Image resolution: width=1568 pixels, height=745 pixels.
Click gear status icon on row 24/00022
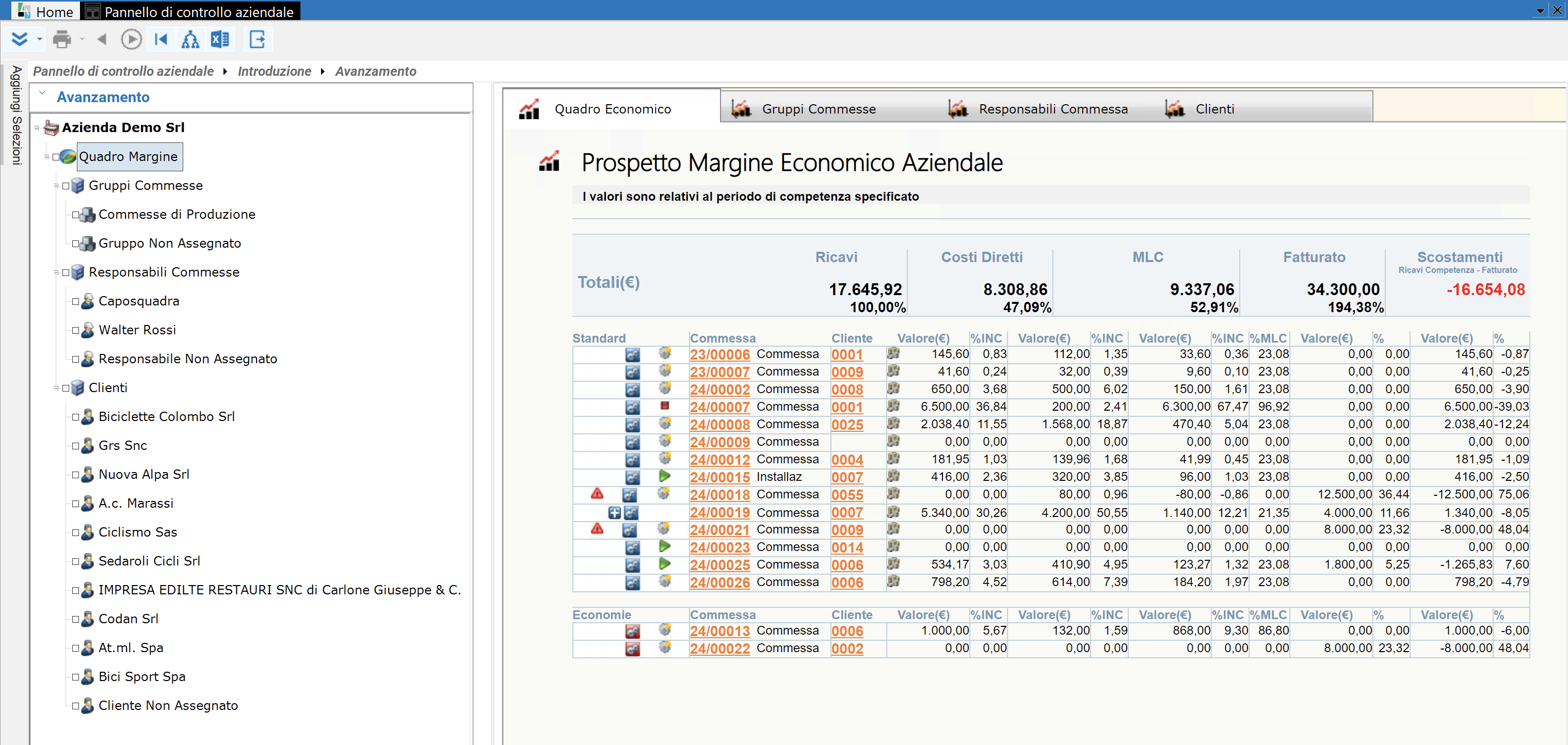click(x=665, y=647)
